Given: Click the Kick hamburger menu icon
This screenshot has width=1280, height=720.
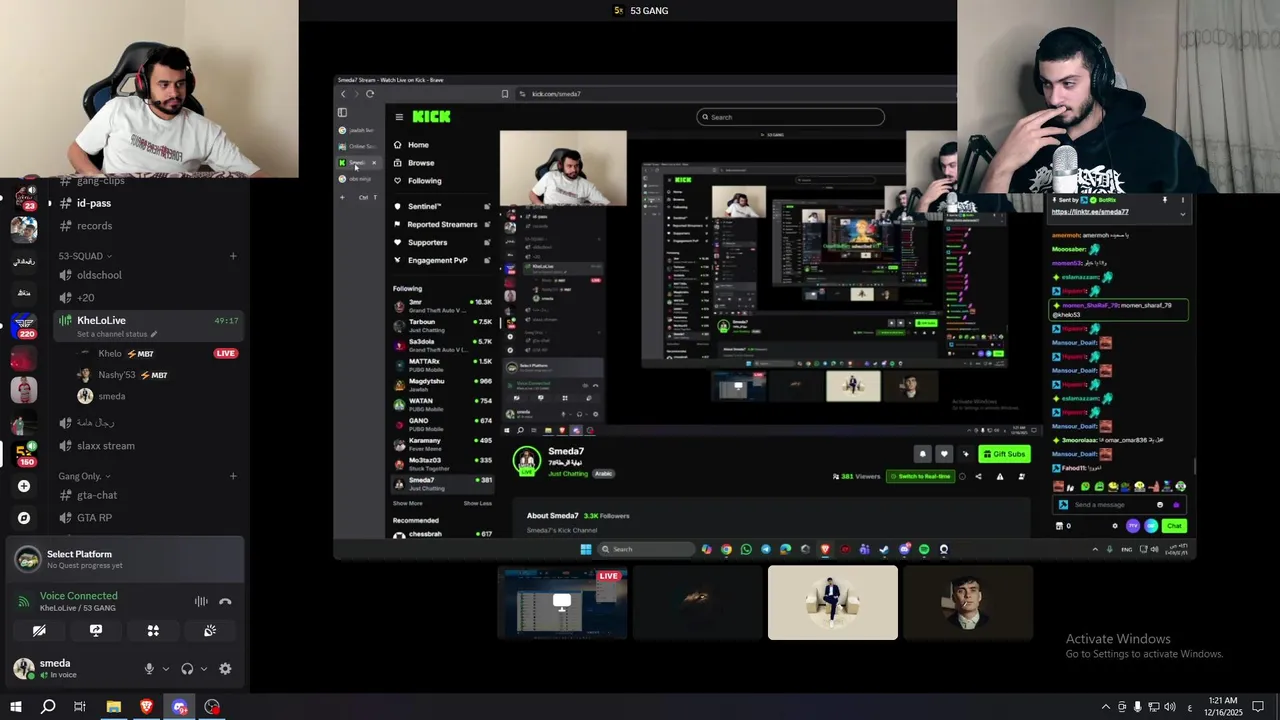Looking at the screenshot, I should [399, 117].
